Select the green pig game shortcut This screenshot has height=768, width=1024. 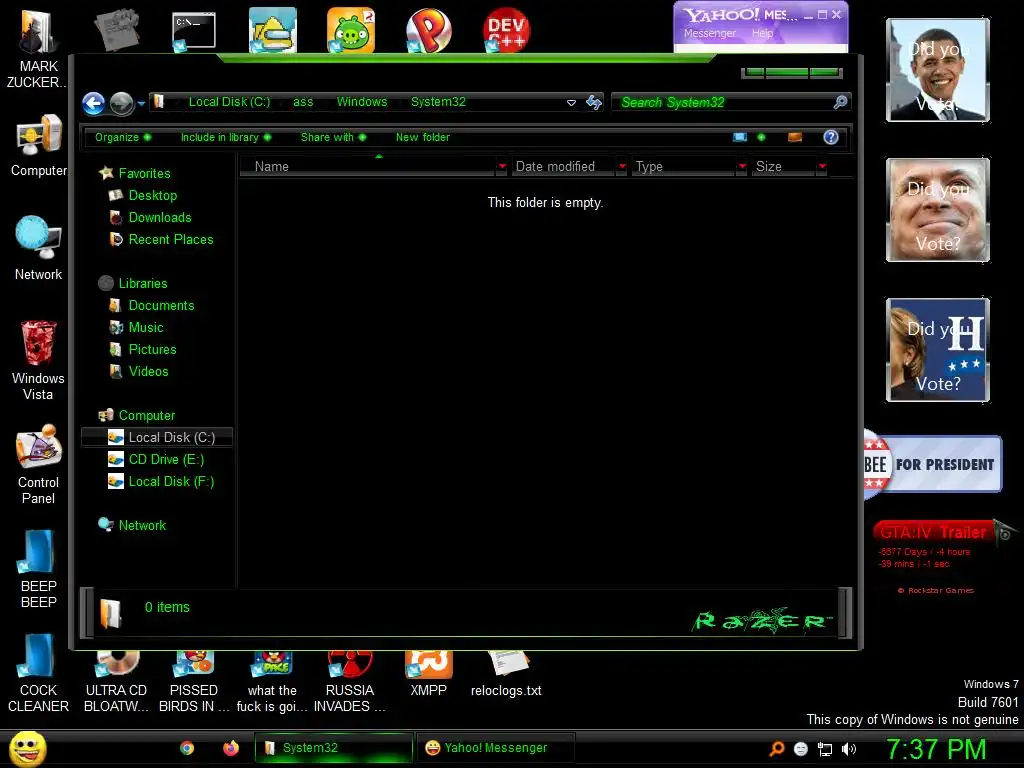tap(351, 30)
